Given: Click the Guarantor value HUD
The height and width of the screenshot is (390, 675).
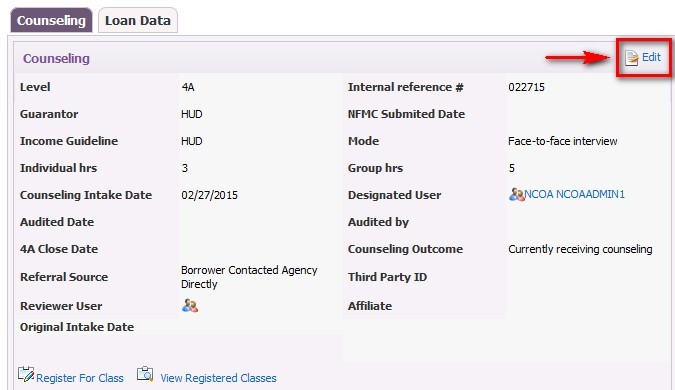Looking at the screenshot, I should click(x=192, y=114).
